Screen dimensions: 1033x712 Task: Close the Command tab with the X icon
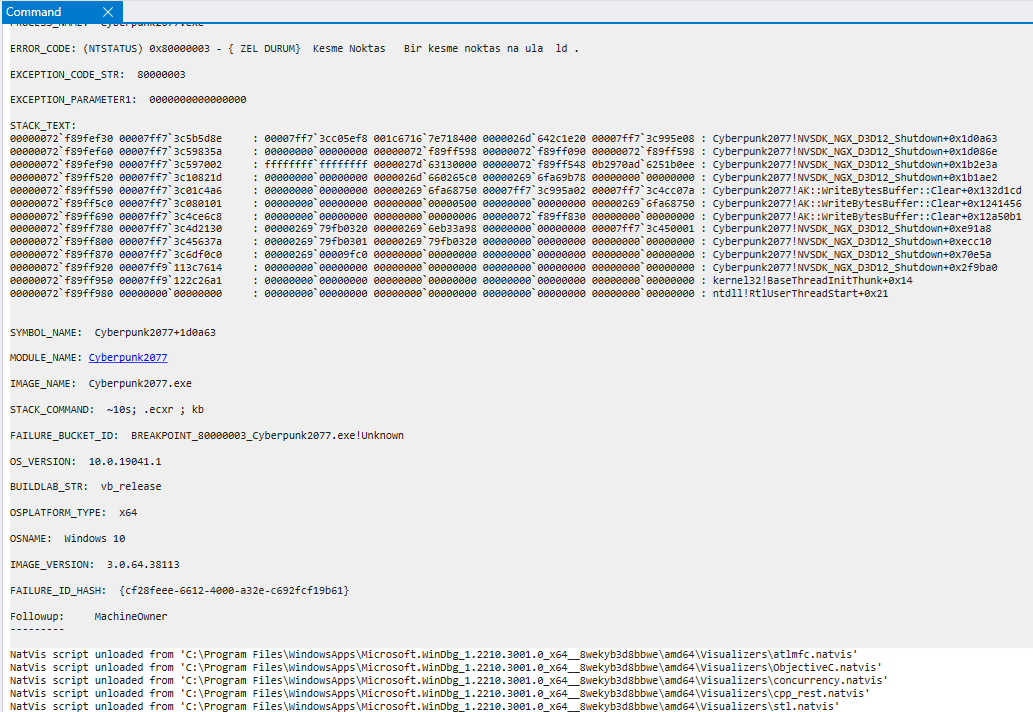(108, 12)
